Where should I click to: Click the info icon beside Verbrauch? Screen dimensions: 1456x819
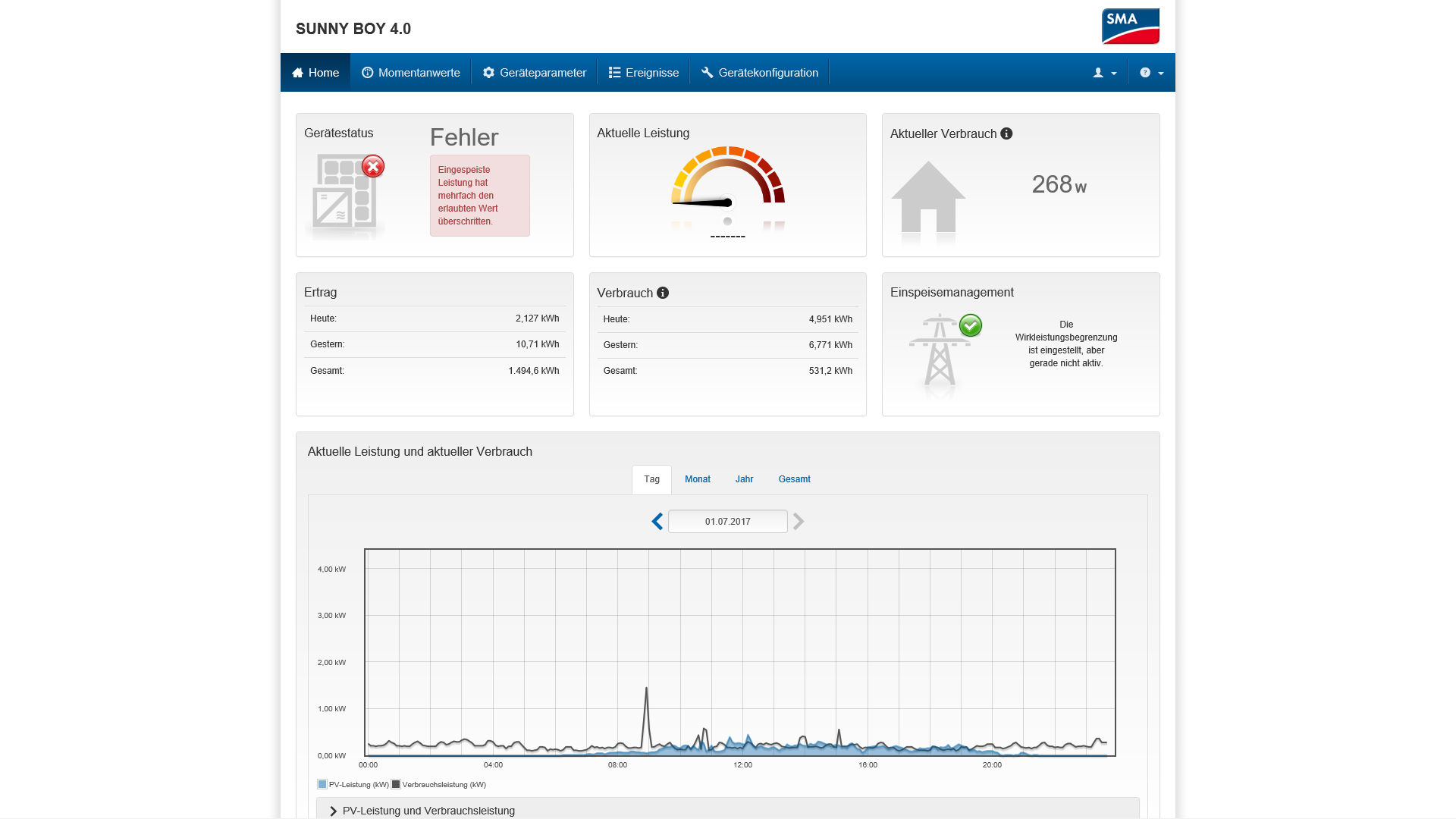click(663, 293)
